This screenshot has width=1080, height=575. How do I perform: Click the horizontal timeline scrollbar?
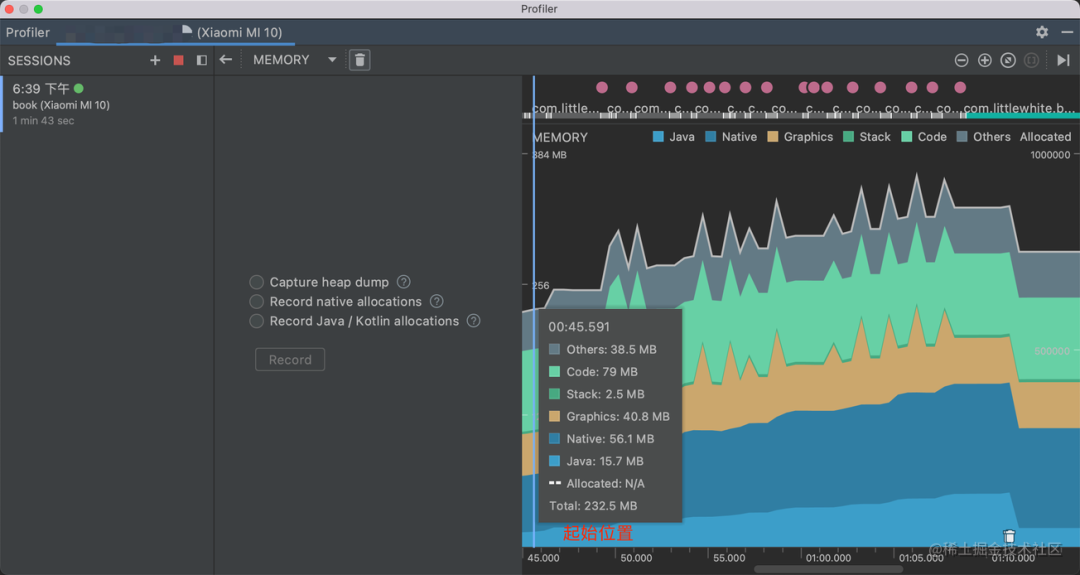point(829,569)
